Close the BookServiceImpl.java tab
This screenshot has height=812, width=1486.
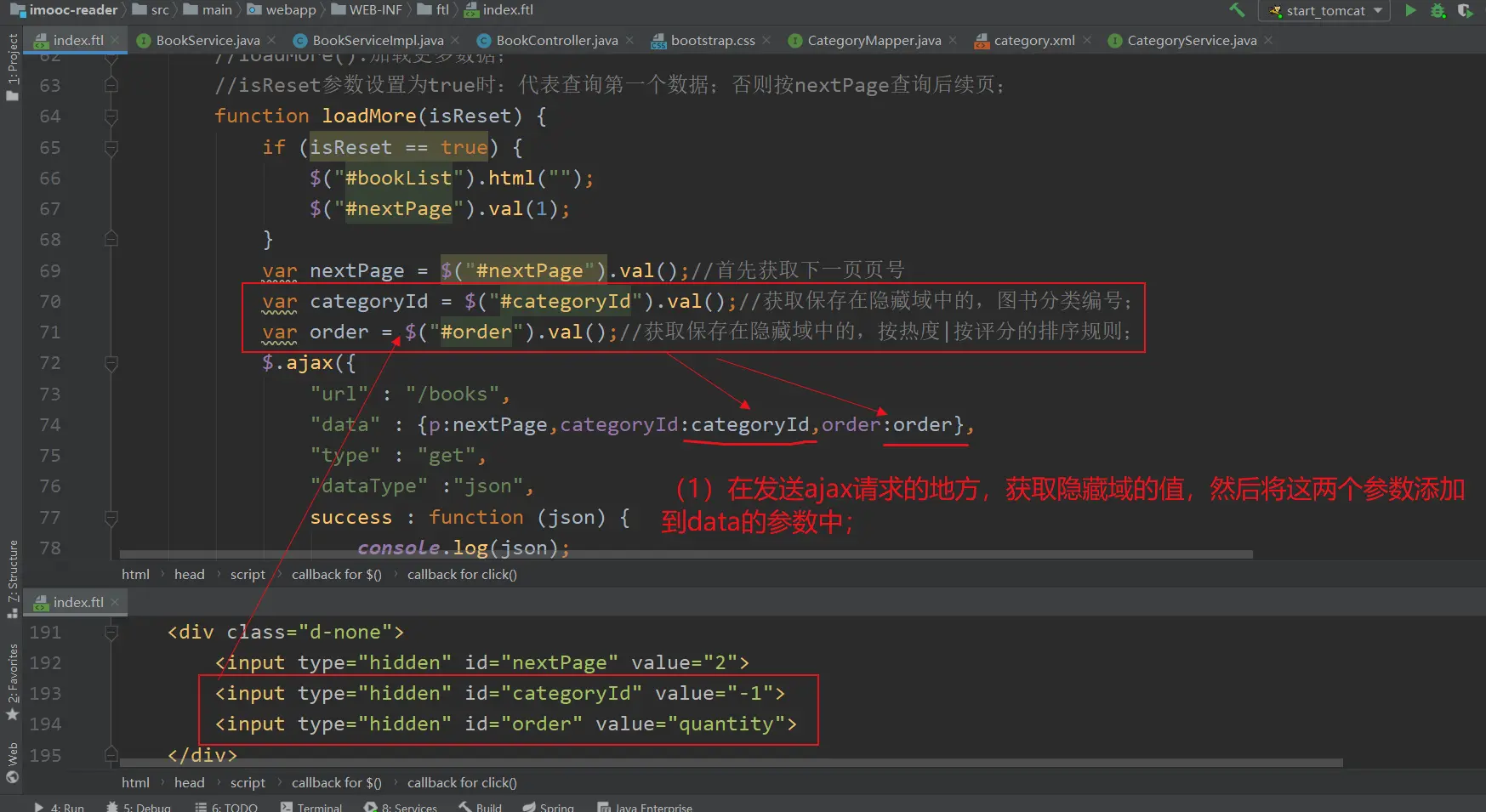click(x=456, y=41)
